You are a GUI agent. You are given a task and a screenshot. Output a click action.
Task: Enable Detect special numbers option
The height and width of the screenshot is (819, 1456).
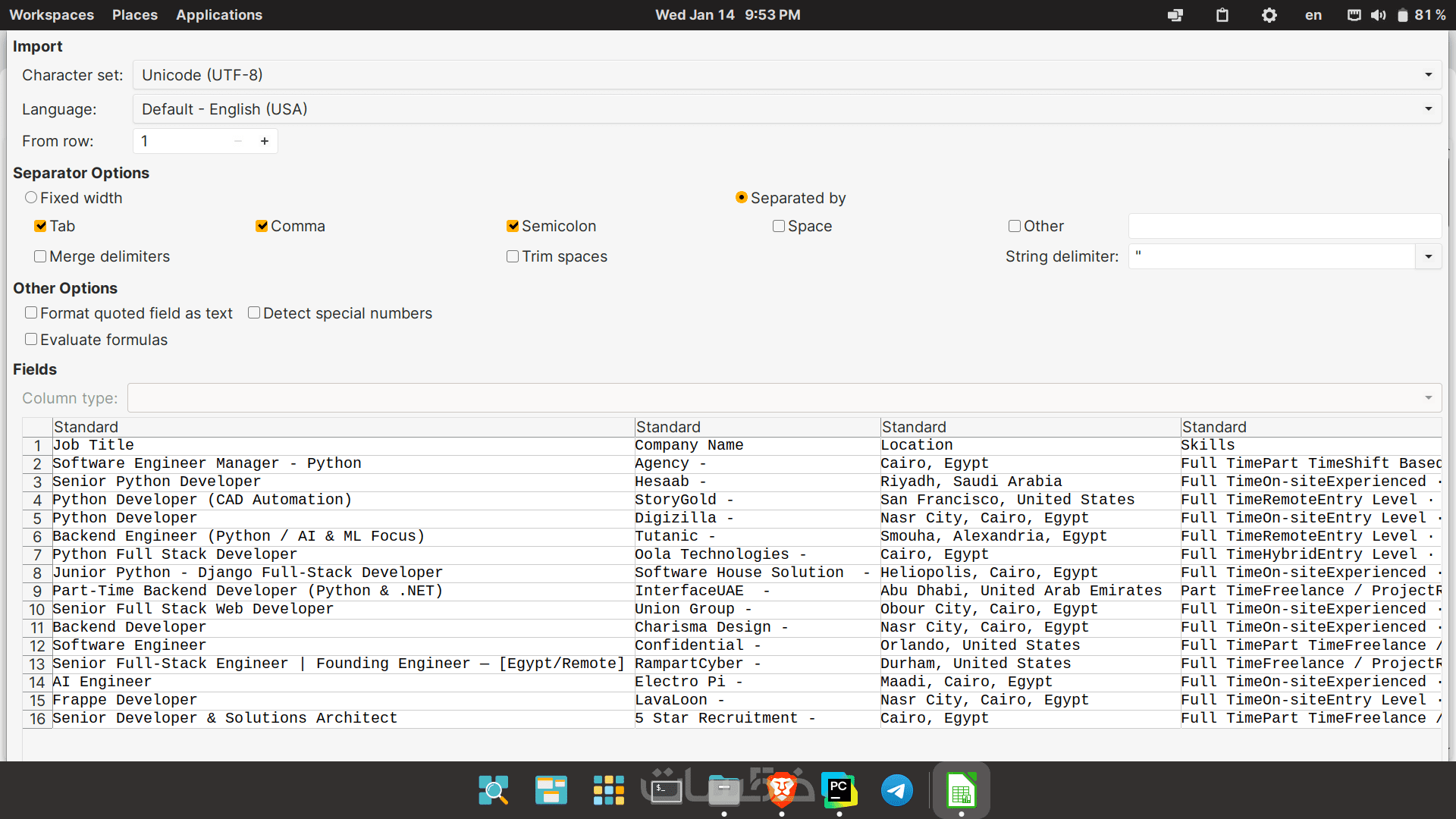click(x=254, y=313)
